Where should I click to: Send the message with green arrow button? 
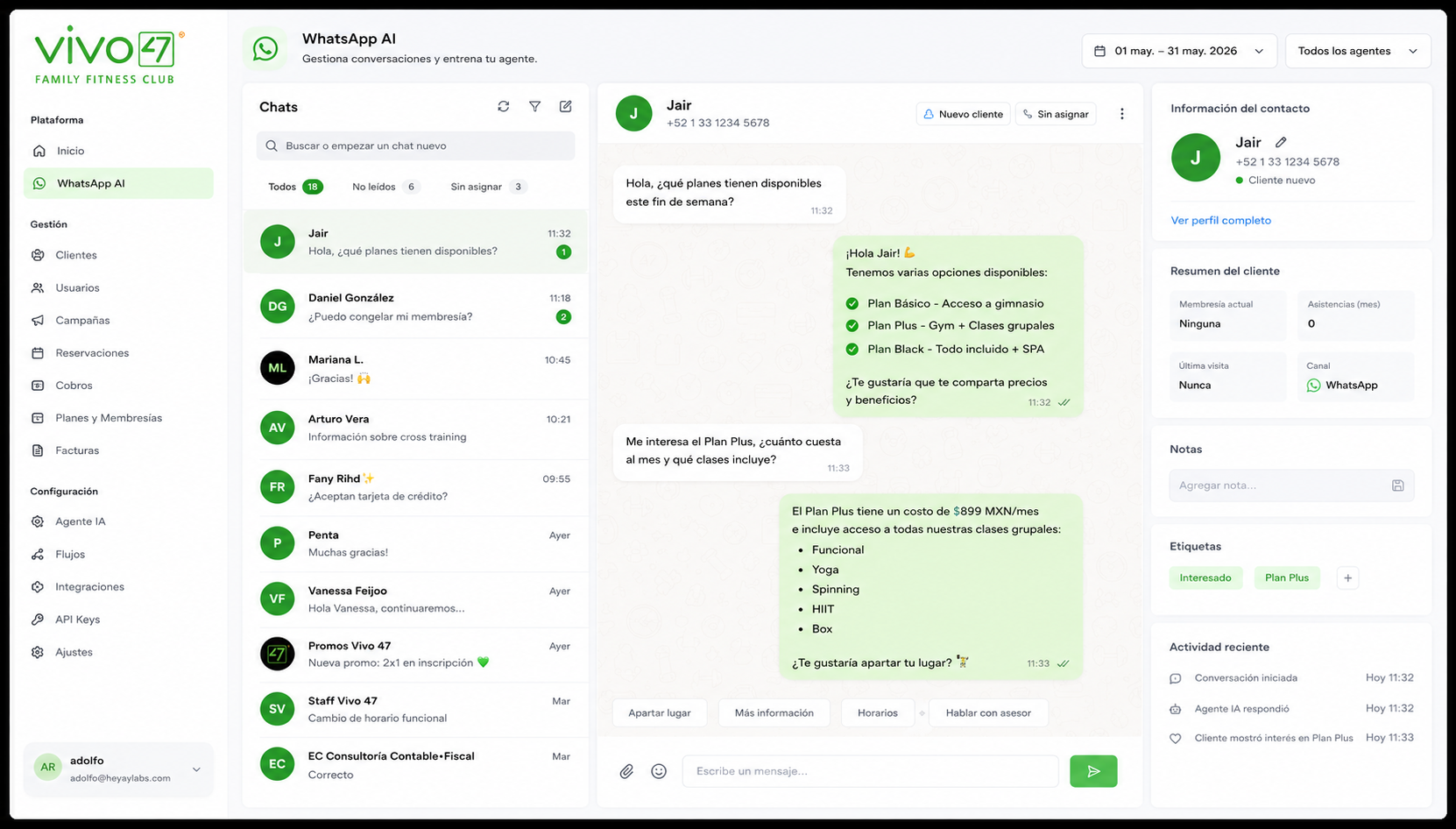tap(1093, 771)
